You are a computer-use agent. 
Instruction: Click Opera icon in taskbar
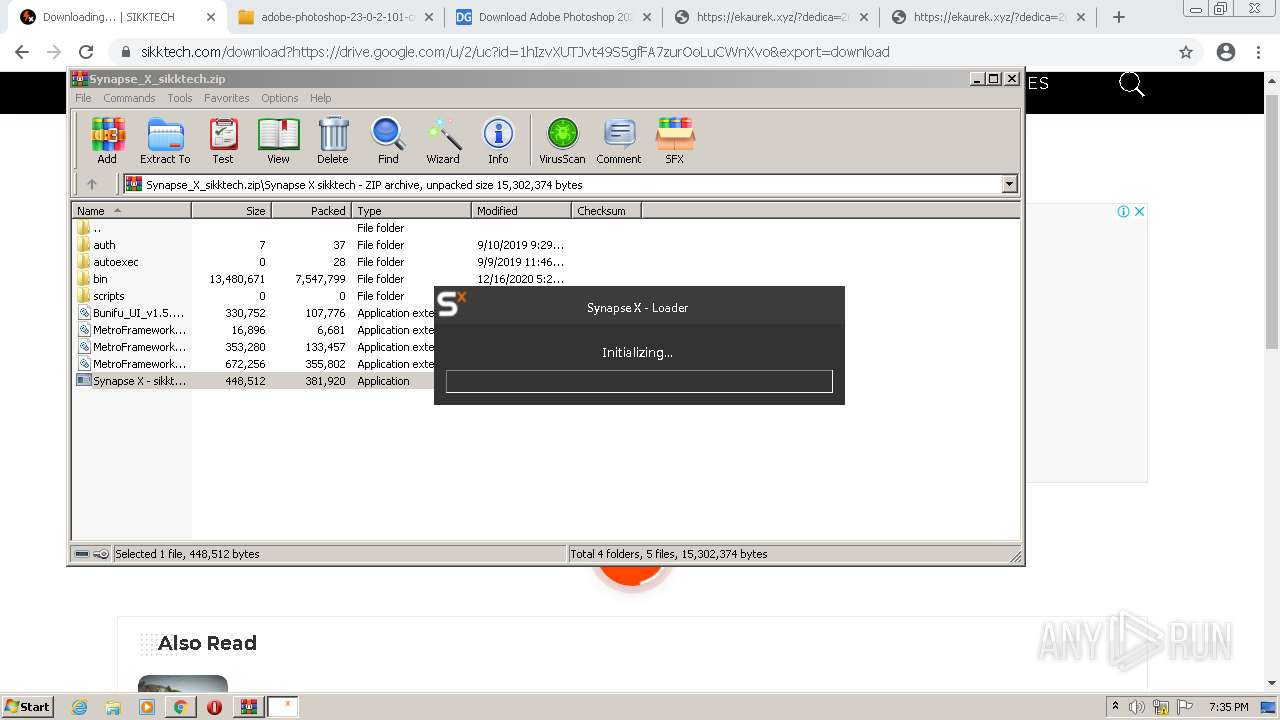(214, 707)
